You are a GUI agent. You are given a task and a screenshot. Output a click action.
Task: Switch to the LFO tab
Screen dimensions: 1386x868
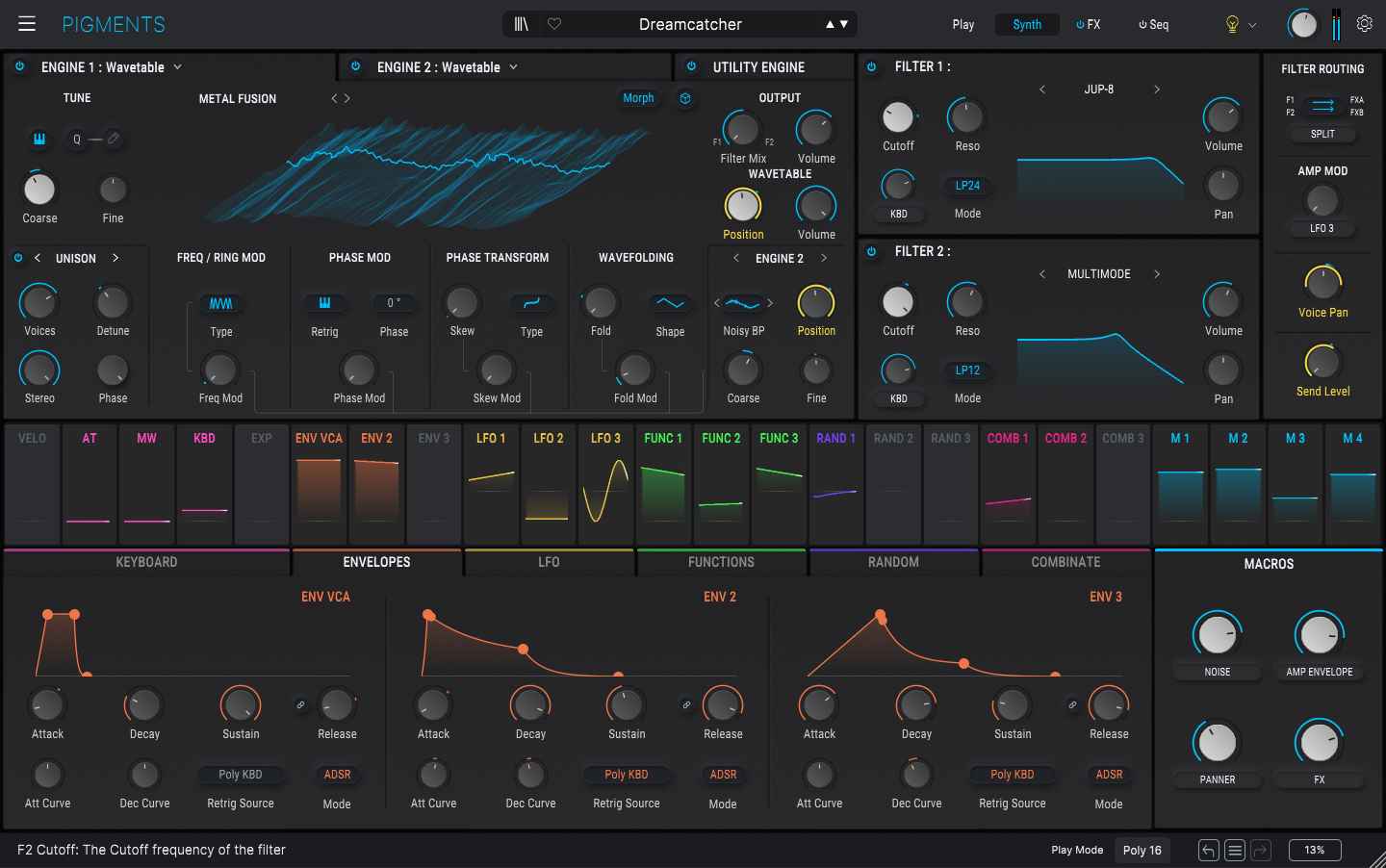[x=549, y=562]
